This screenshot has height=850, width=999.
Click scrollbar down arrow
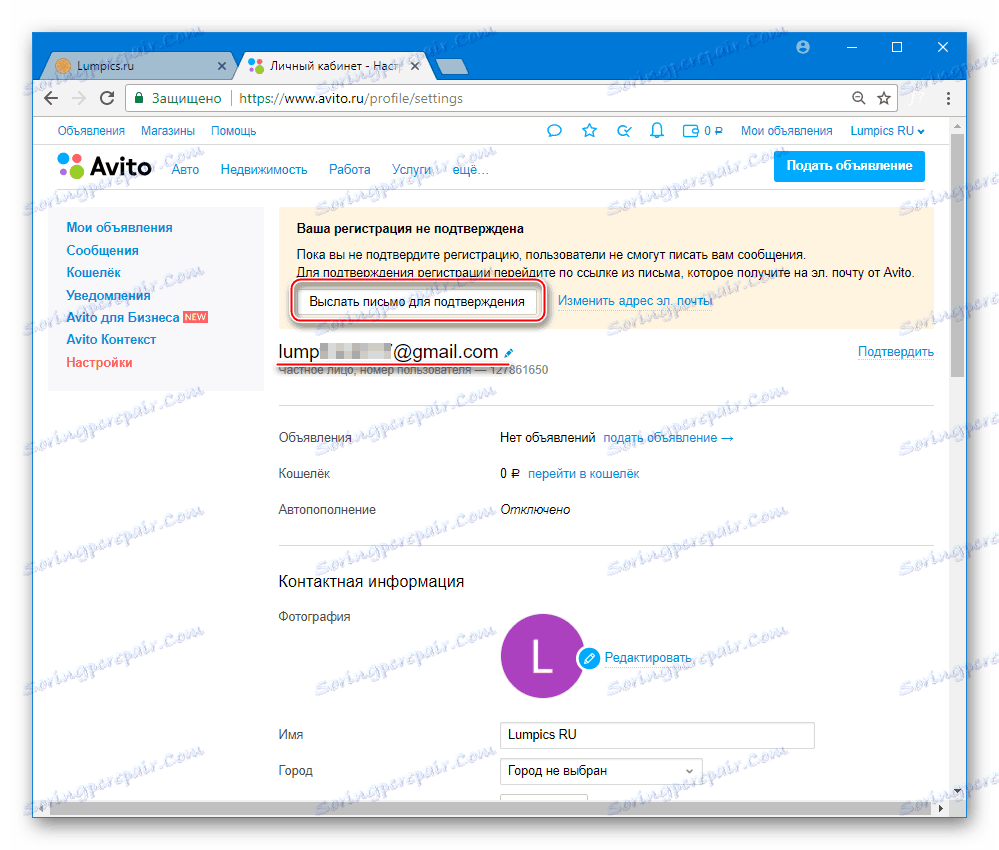pyautogui.click(x=956, y=791)
